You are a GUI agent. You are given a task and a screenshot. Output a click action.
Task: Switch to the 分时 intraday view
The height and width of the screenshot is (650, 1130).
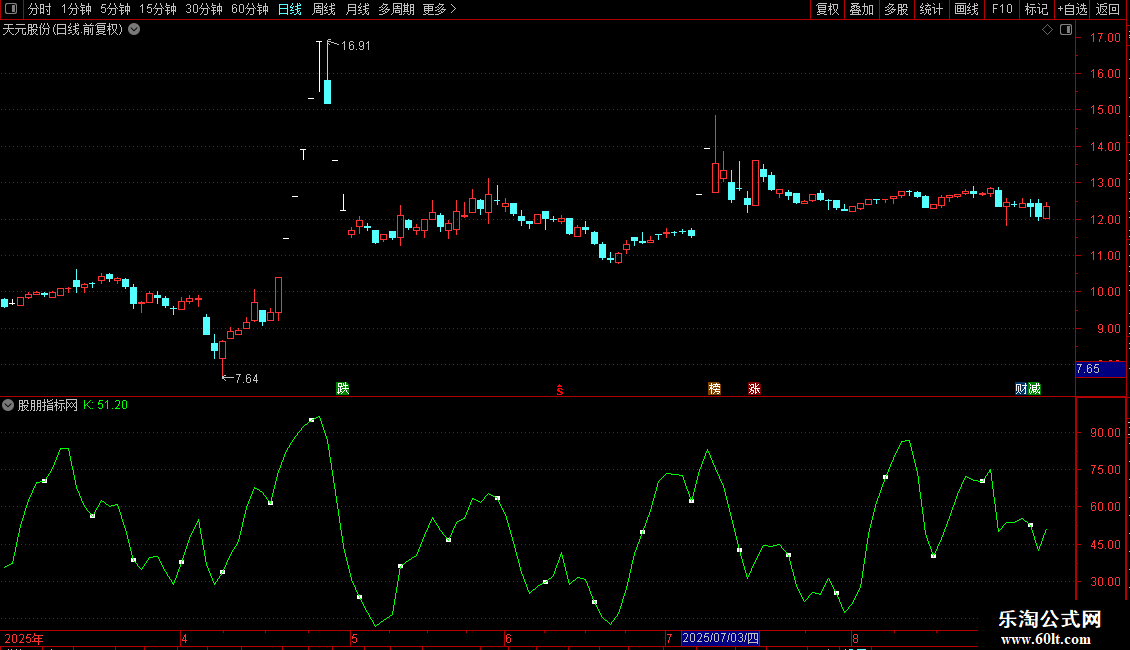pyautogui.click(x=40, y=9)
